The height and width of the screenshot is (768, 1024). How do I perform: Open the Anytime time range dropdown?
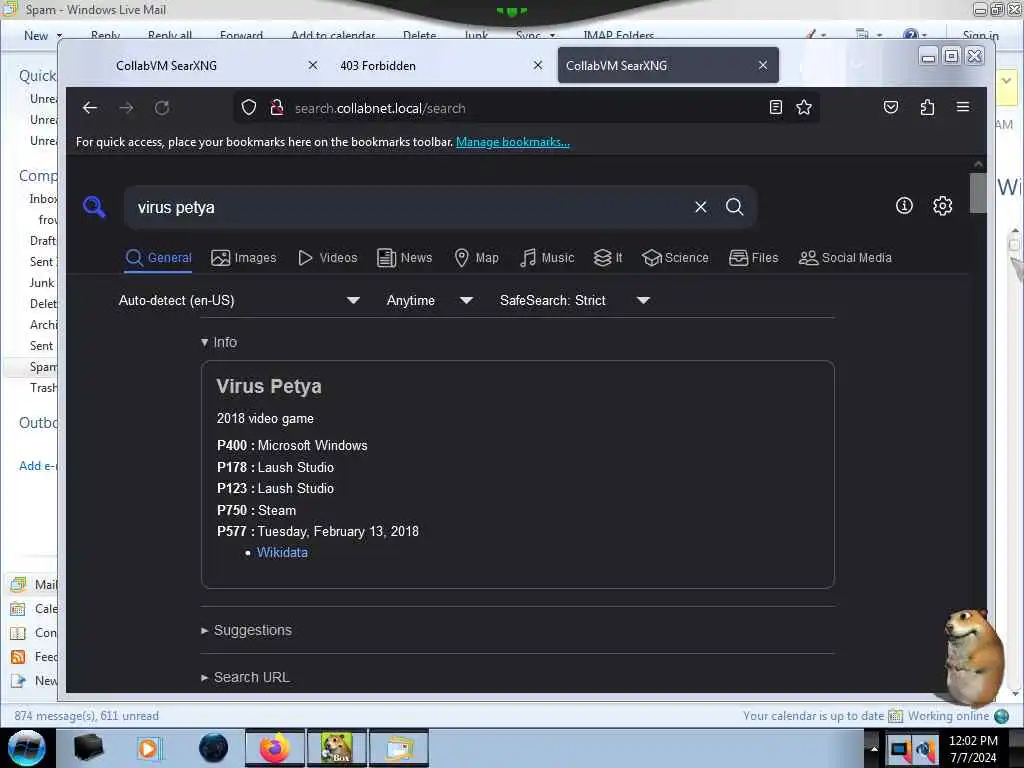[x=430, y=300]
